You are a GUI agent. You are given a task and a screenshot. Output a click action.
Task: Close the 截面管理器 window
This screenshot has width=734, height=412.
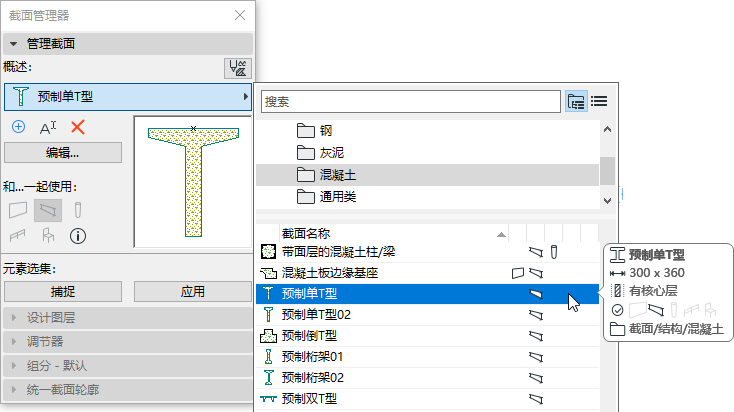(x=240, y=15)
